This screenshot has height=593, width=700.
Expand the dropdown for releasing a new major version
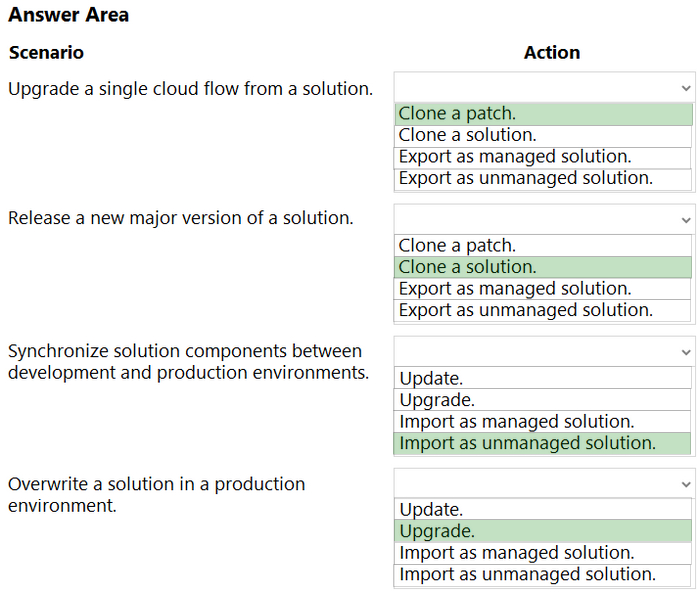(544, 219)
